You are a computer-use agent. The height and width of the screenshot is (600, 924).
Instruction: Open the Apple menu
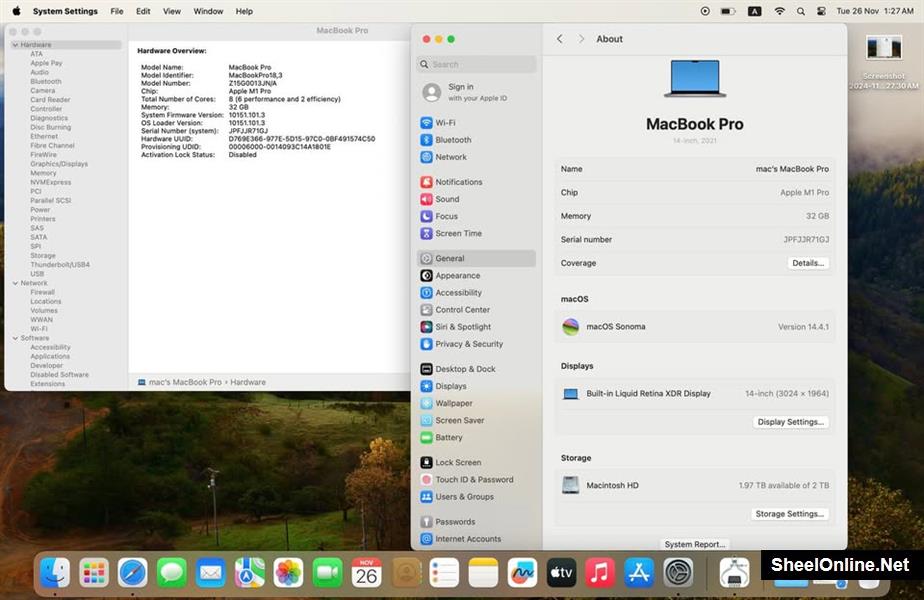click(x=16, y=11)
